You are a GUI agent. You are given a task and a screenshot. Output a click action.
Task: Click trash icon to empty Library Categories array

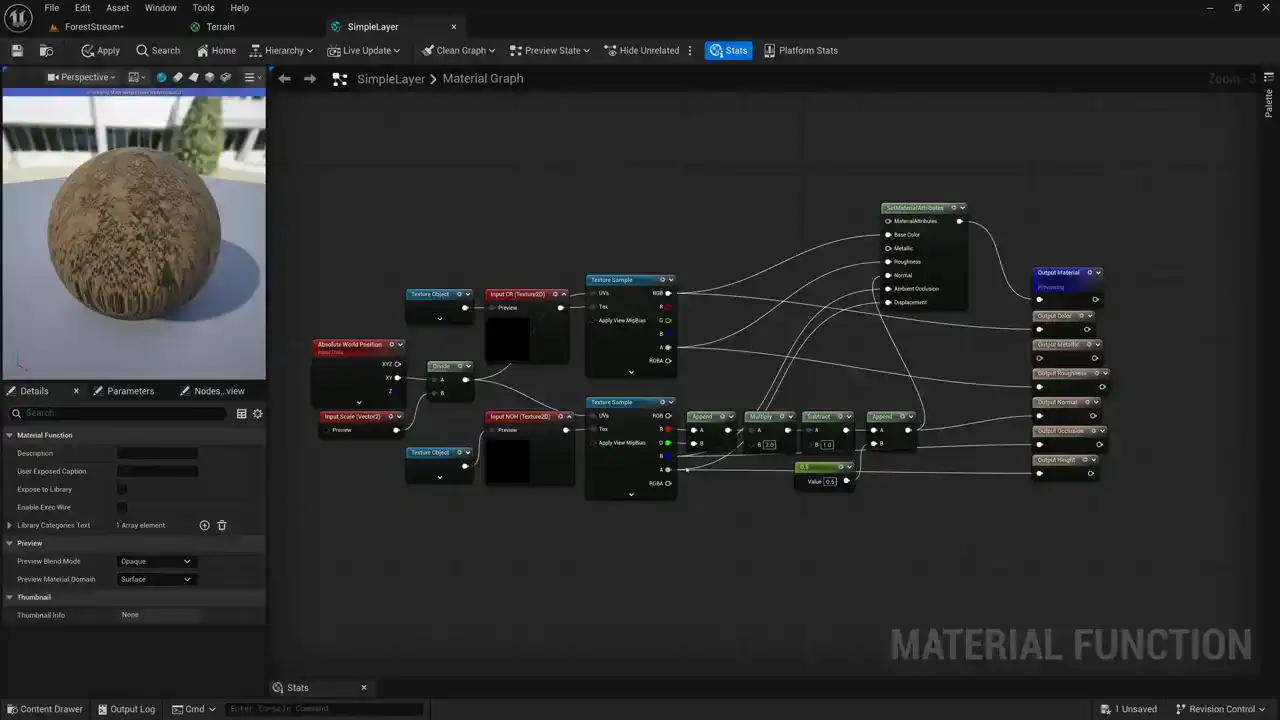222,525
